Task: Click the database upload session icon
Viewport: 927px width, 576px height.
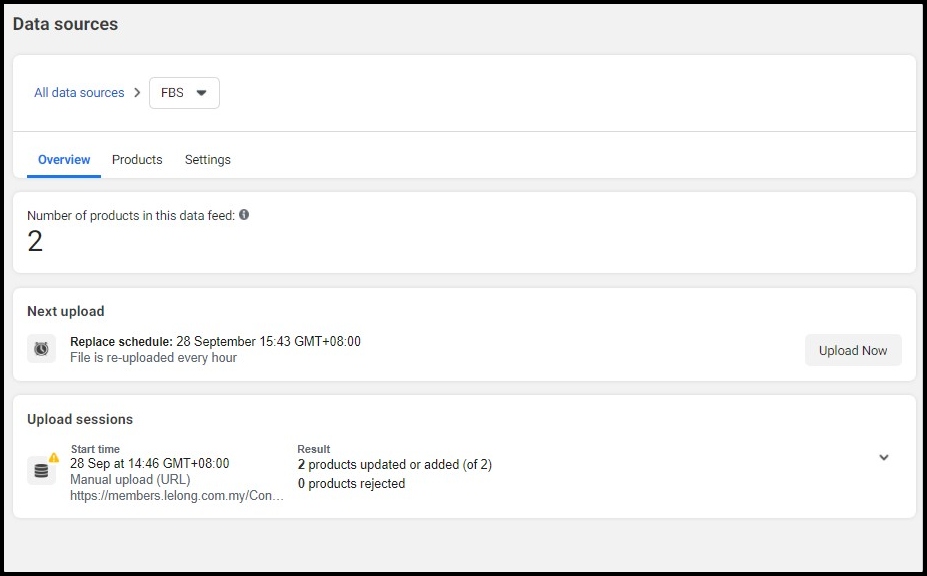Action: pyautogui.click(x=41, y=471)
